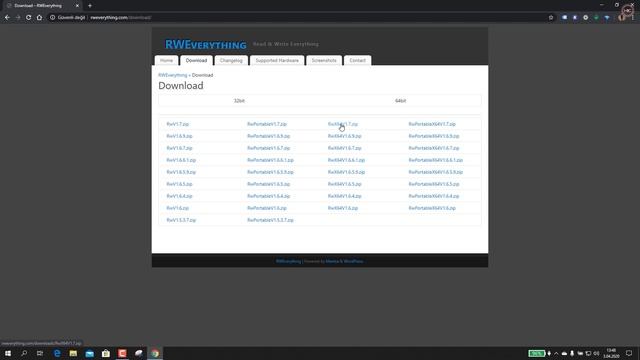This screenshot has height=360, width=640.
Task: Download RwV1.6.4.zip
Action: point(179,196)
